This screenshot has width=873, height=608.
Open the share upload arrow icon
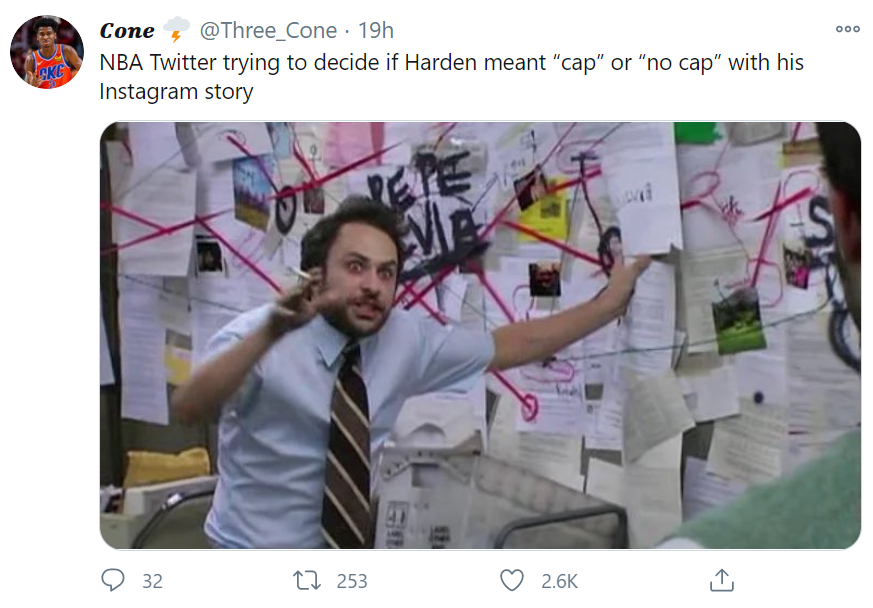coord(722,580)
